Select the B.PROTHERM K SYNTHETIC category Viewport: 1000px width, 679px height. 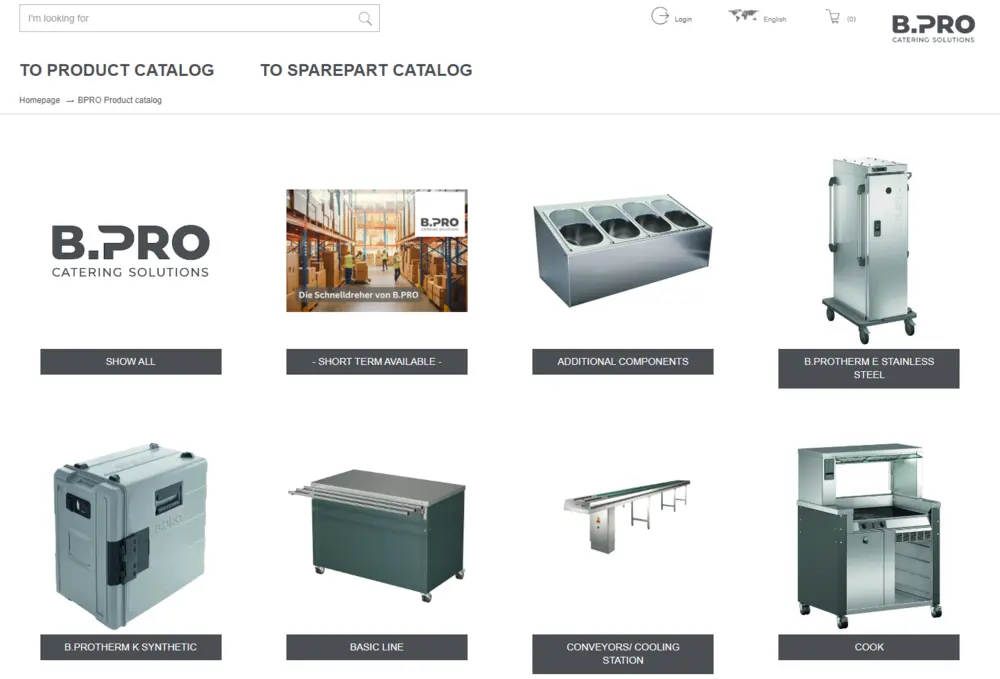pos(130,647)
